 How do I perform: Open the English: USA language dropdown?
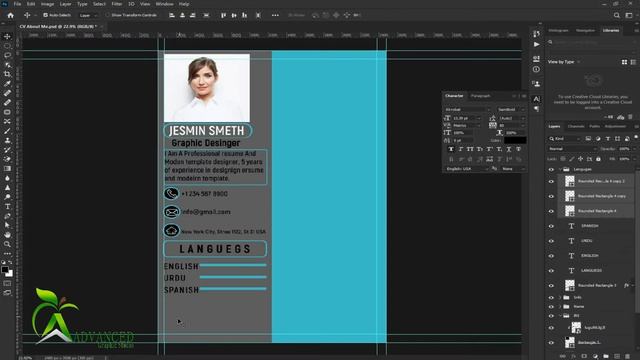pos(467,169)
